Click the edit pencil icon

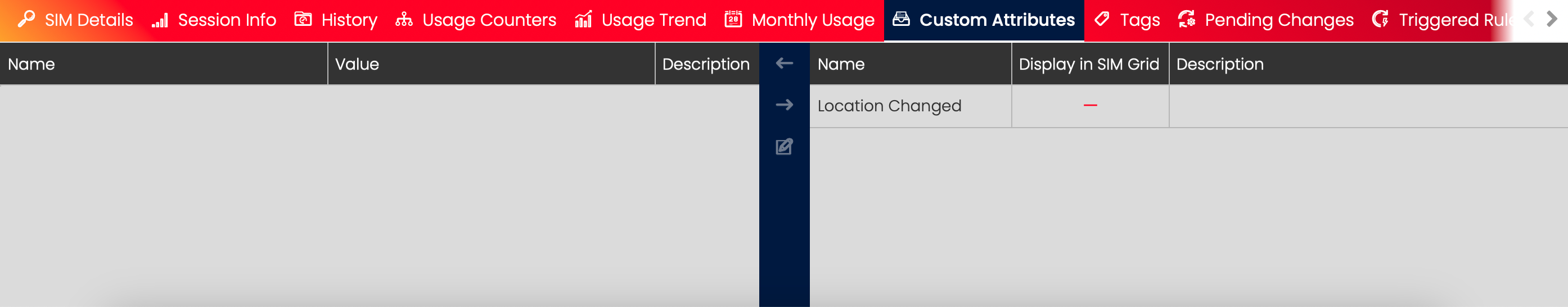click(784, 147)
